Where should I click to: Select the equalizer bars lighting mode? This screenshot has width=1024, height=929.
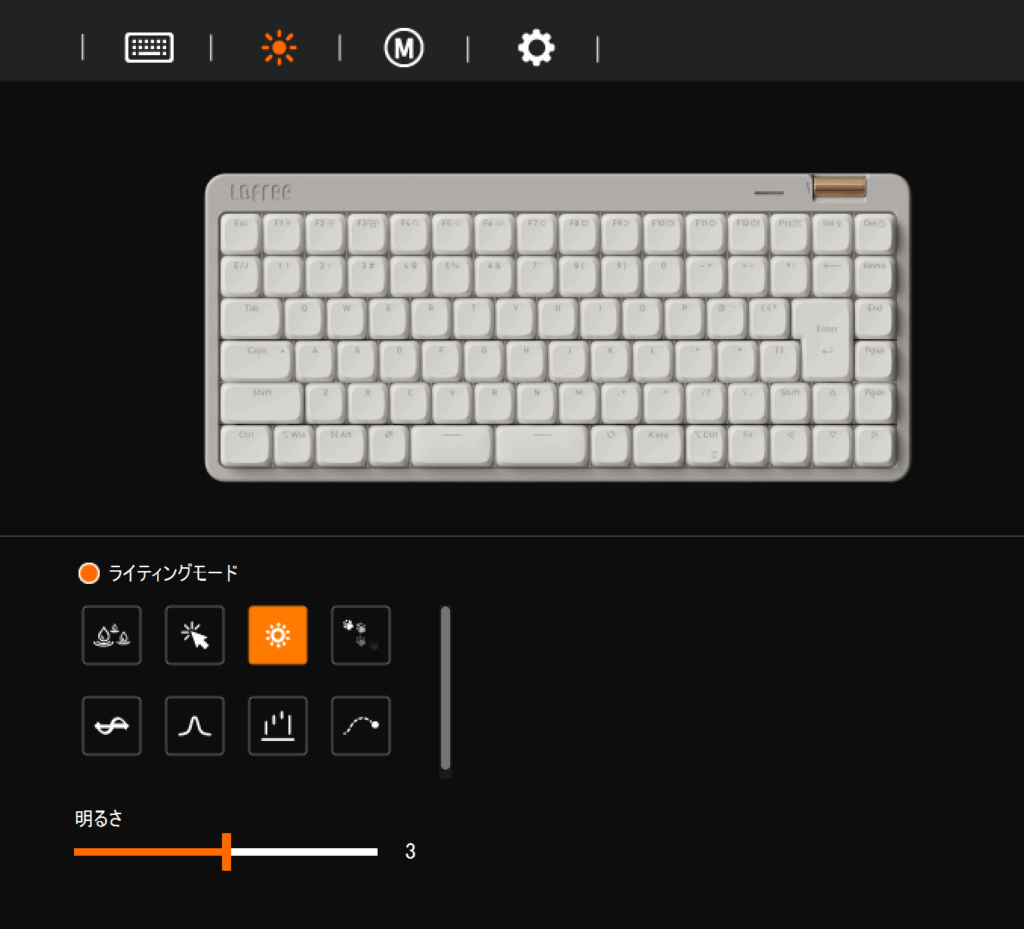278,725
